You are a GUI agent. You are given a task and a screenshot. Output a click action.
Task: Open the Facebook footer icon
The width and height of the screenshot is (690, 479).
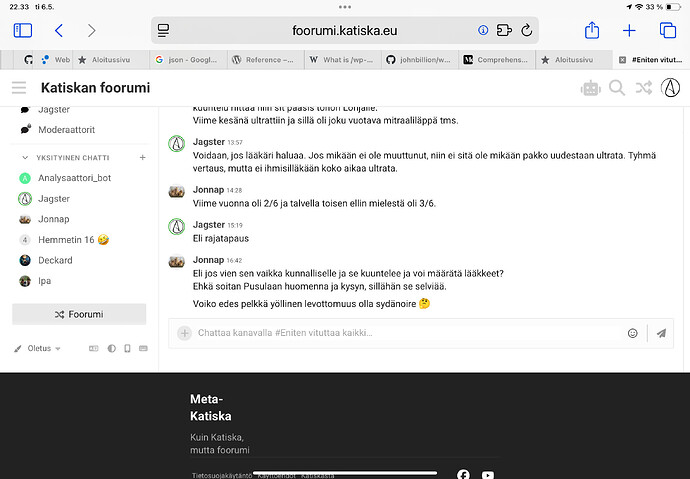click(463, 474)
